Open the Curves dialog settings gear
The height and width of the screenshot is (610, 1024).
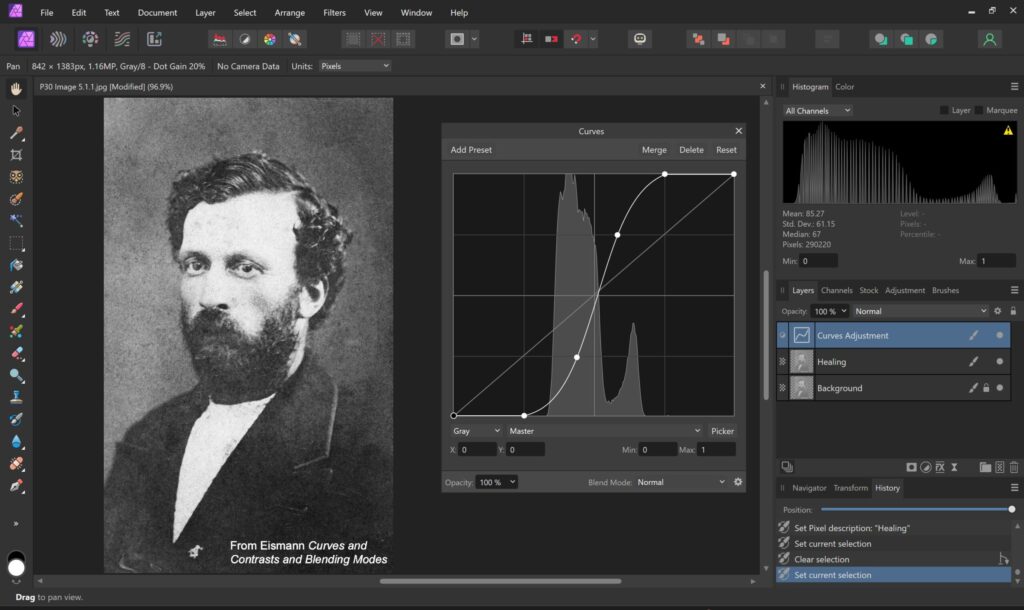738,482
